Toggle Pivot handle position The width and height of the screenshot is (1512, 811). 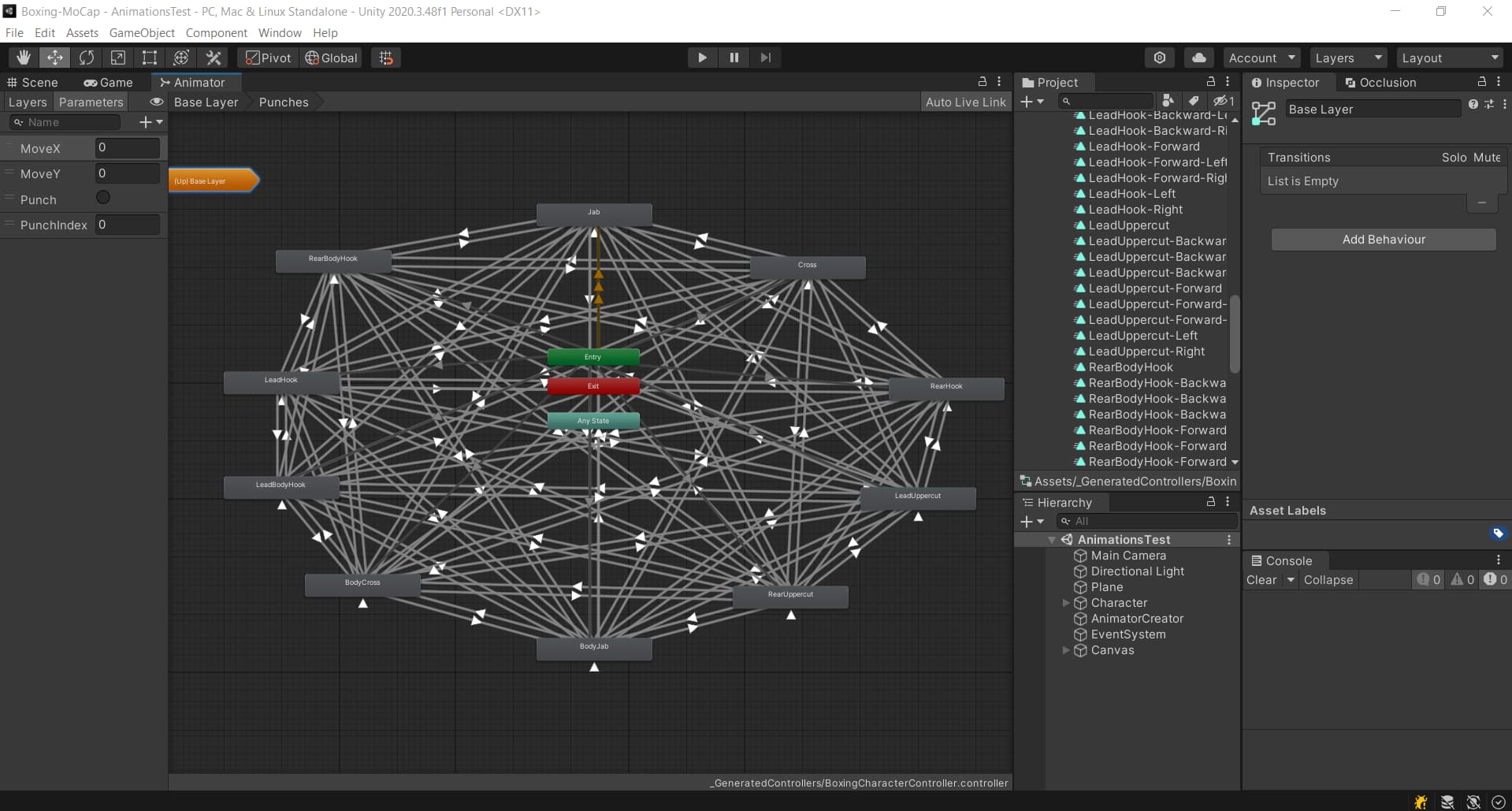[x=268, y=58]
